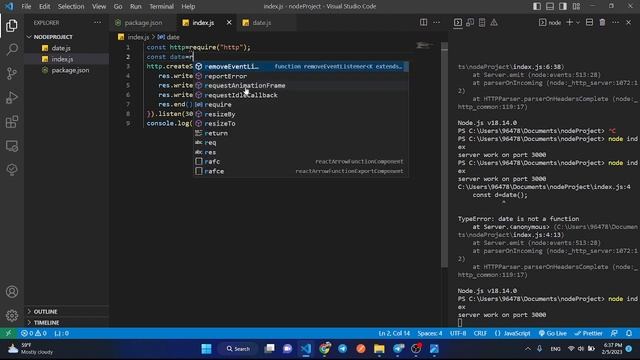
Task: Open package.json in the explorer tree
Action: (x=67, y=70)
